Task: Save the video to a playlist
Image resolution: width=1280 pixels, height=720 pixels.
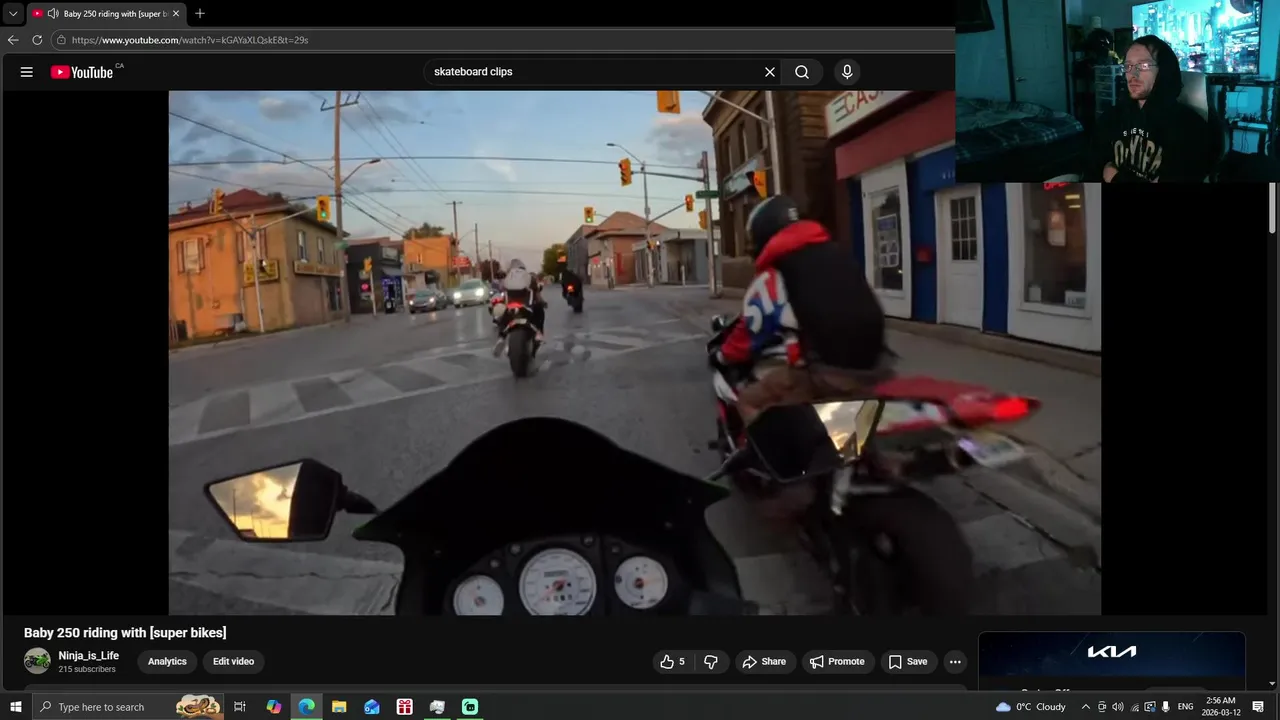Action: pyautogui.click(x=908, y=662)
